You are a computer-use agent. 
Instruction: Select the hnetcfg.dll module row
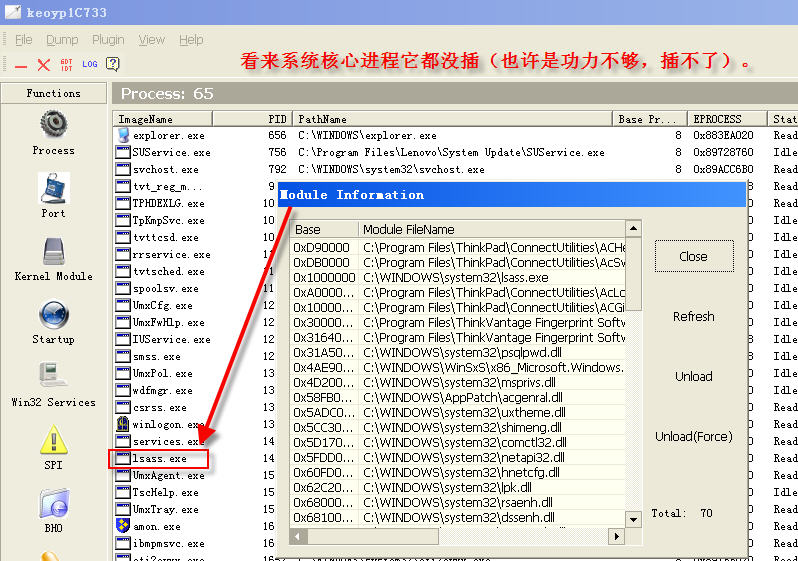click(x=458, y=472)
